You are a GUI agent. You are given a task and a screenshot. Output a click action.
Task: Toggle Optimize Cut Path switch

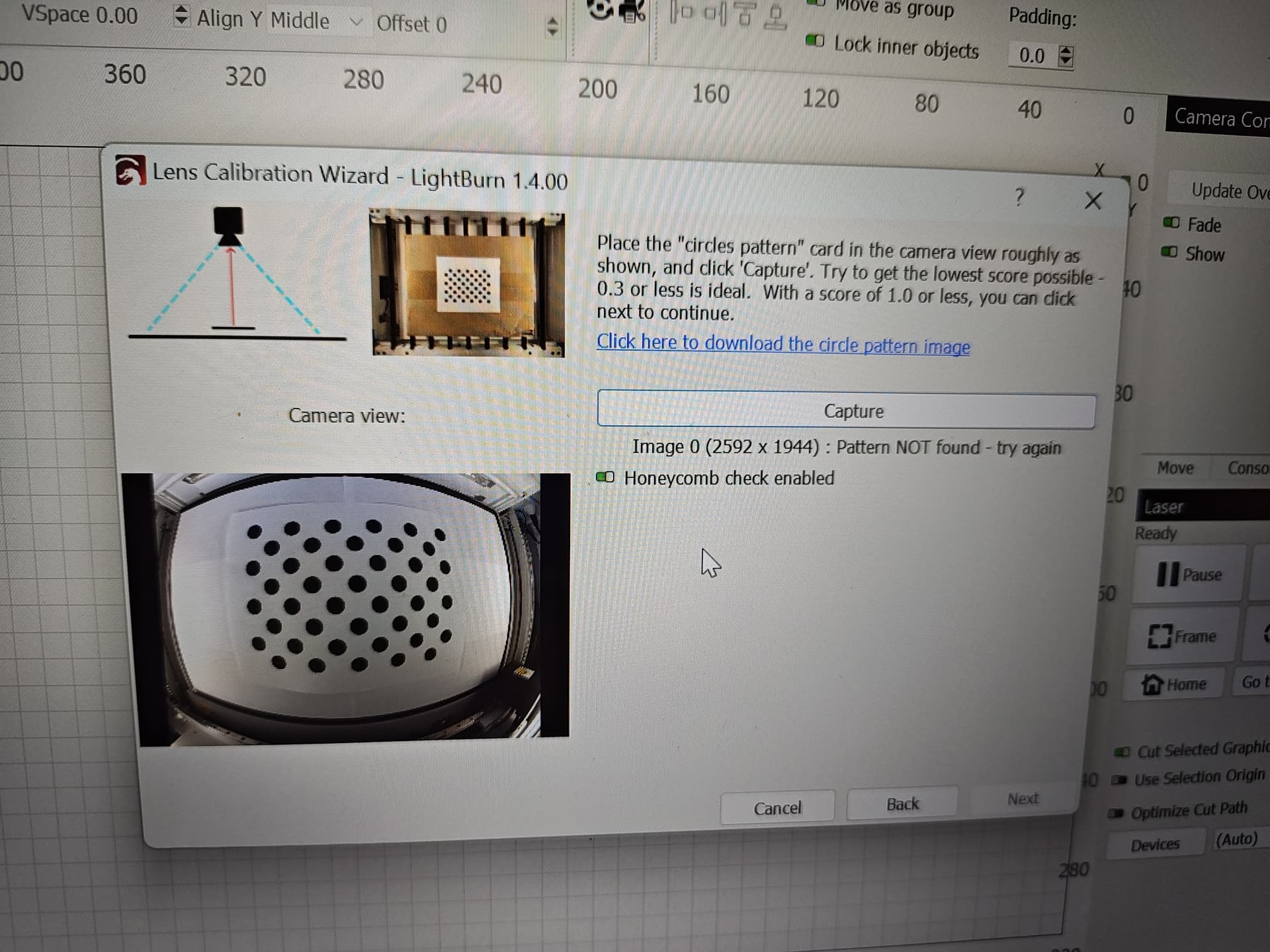pyautogui.click(x=1116, y=813)
